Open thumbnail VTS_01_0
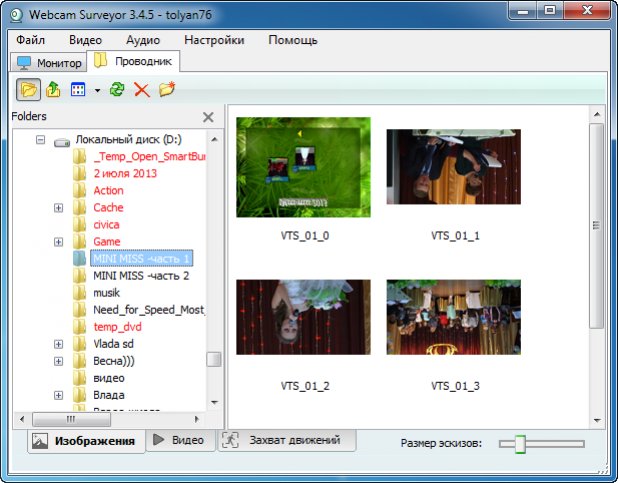Viewport: 618px width, 483px height. (x=303, y=167)
